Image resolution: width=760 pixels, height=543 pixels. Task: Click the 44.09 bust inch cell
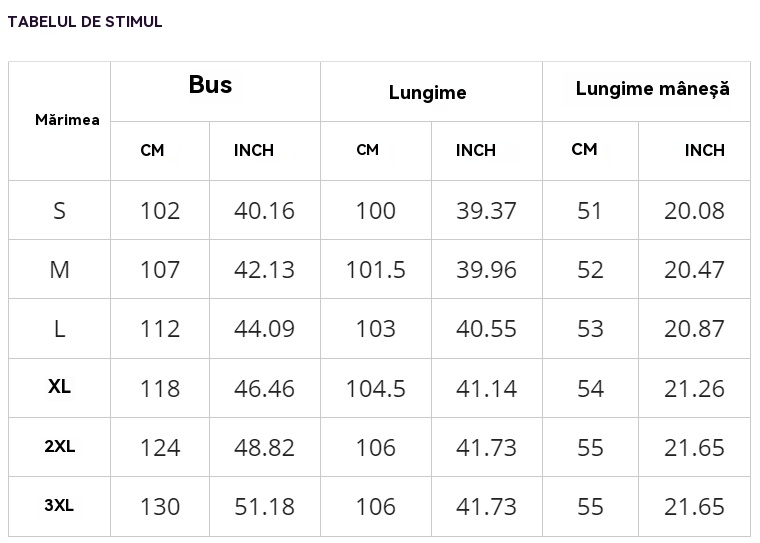pyautogui.click(x=264, y=329)
